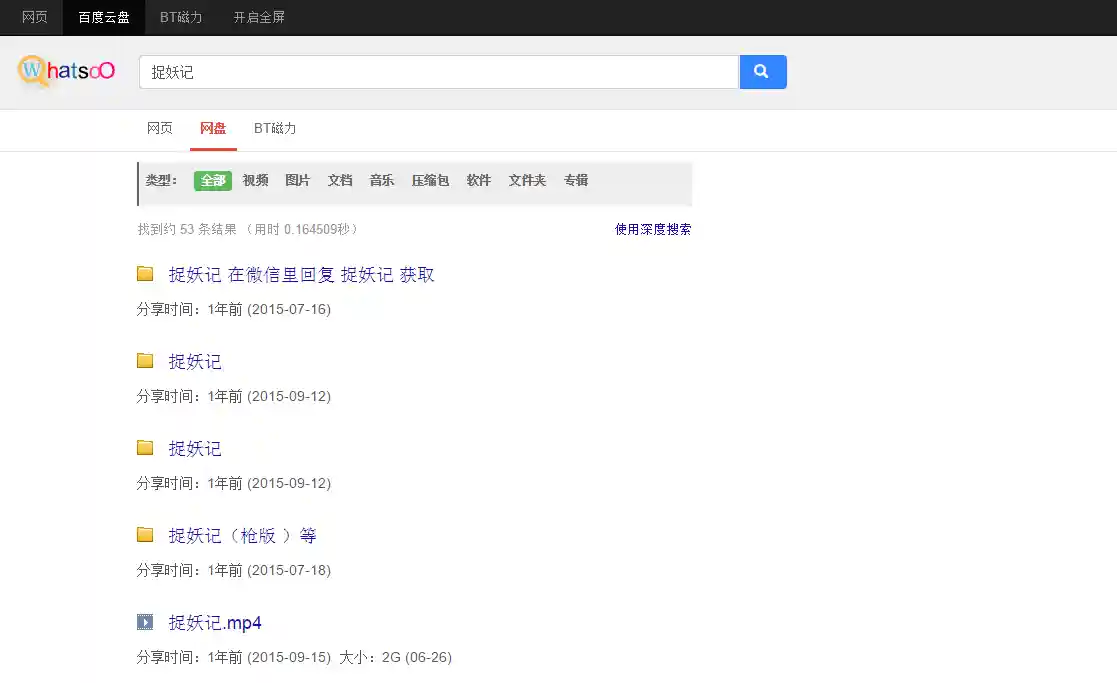1117x683 pixels.
Task: Filter results by 文档 type
Action: click(x=340, y=180)
